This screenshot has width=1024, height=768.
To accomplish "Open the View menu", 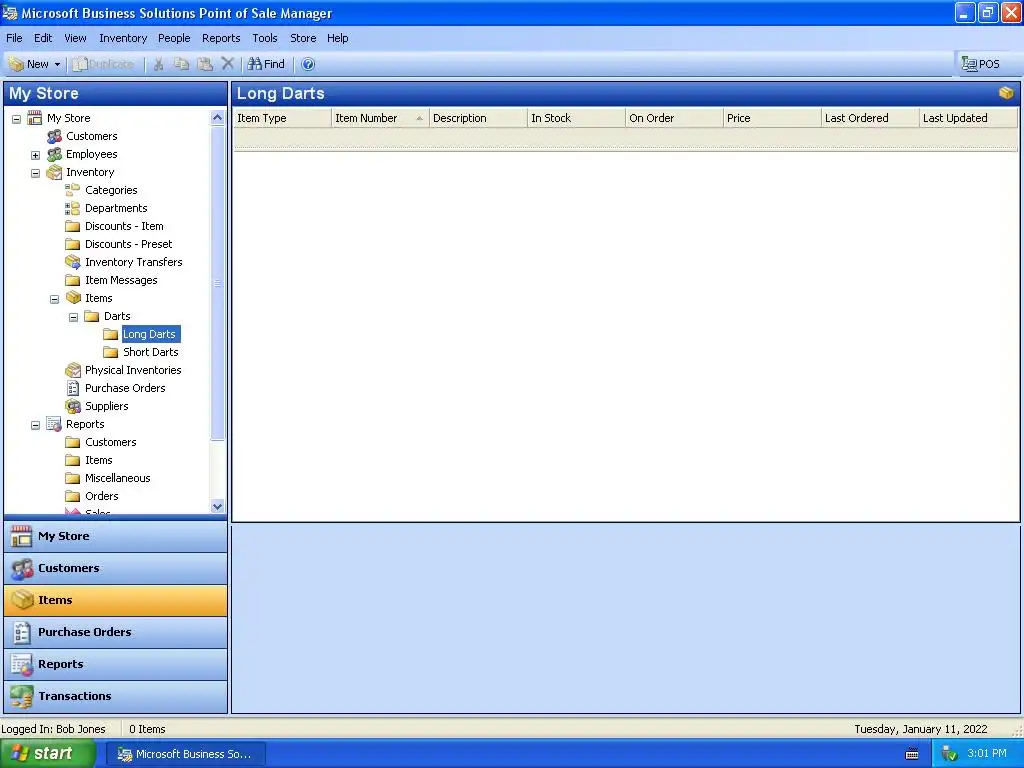I will click(75, 38).
